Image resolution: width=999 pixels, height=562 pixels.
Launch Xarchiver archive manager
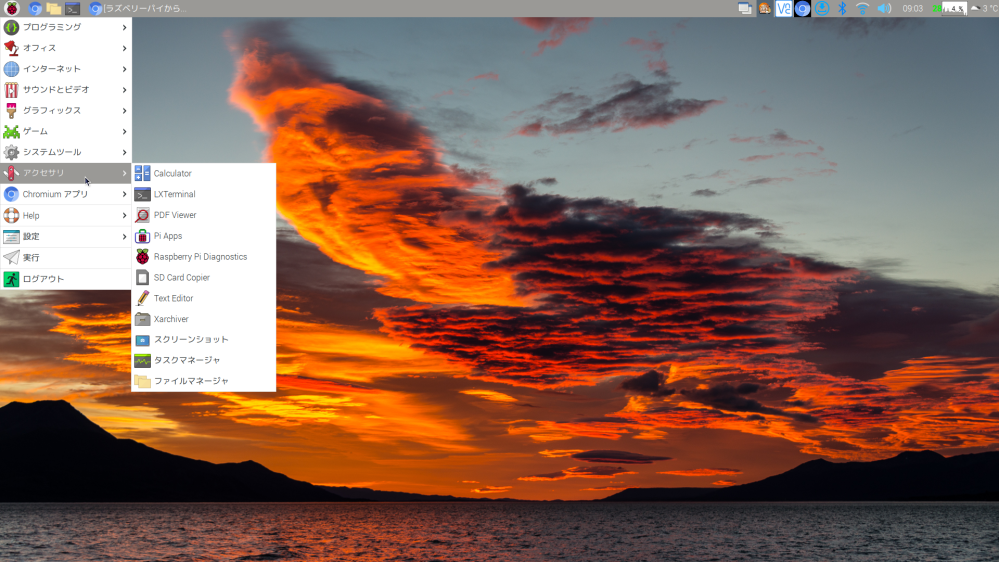[x=171, y=320]
